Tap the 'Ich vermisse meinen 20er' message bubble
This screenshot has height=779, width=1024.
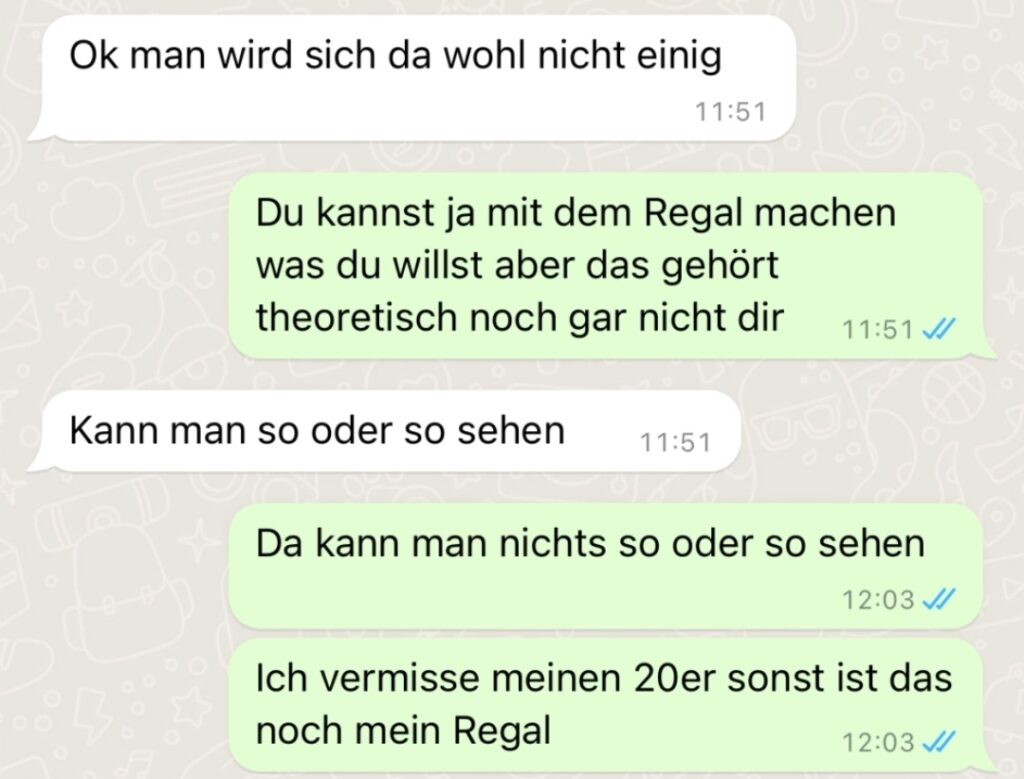613,705
